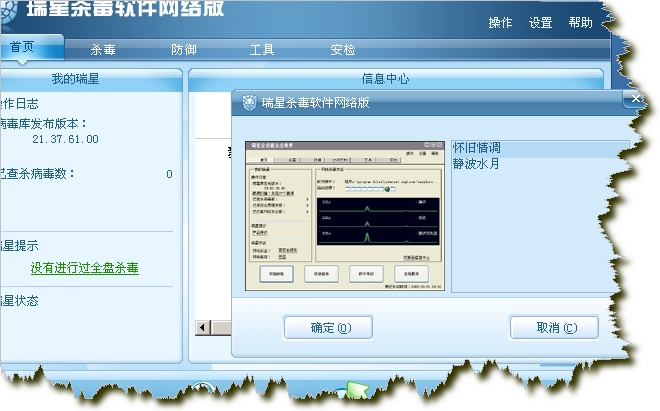
Task: Click the 信息中心 panel header
Action: tap(396, 79)
